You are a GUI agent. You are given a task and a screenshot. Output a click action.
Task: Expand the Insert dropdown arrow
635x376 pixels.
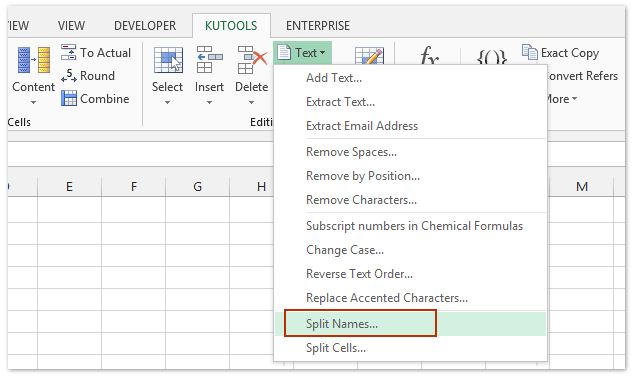point(209,103)
